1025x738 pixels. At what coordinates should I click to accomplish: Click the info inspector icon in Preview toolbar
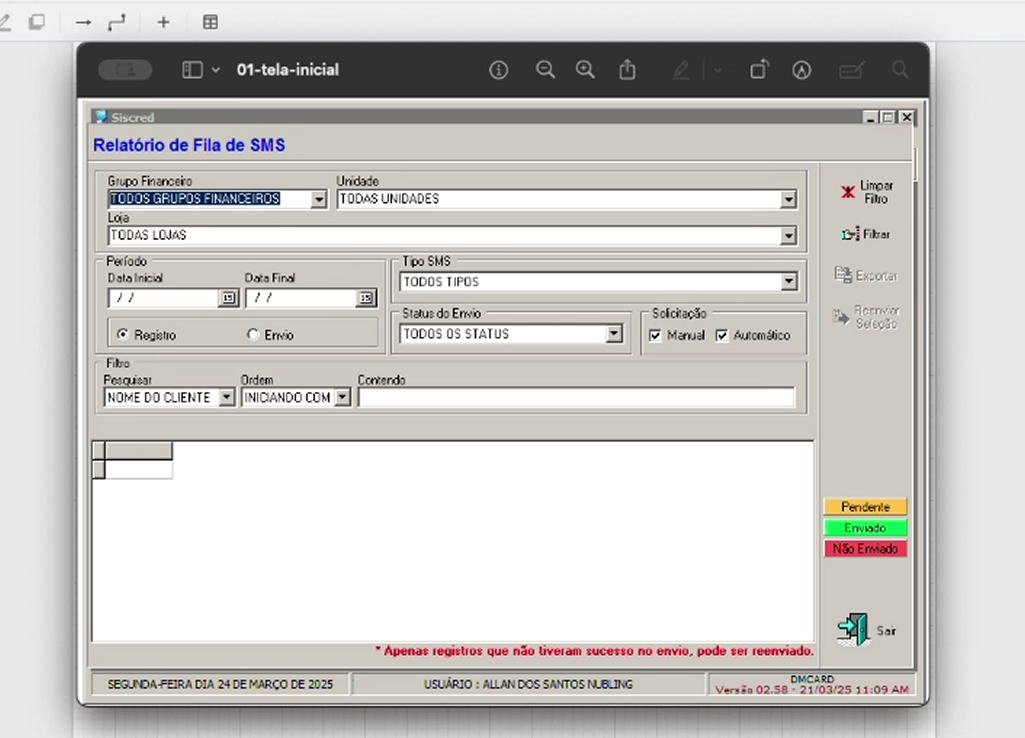click(498, 70)
